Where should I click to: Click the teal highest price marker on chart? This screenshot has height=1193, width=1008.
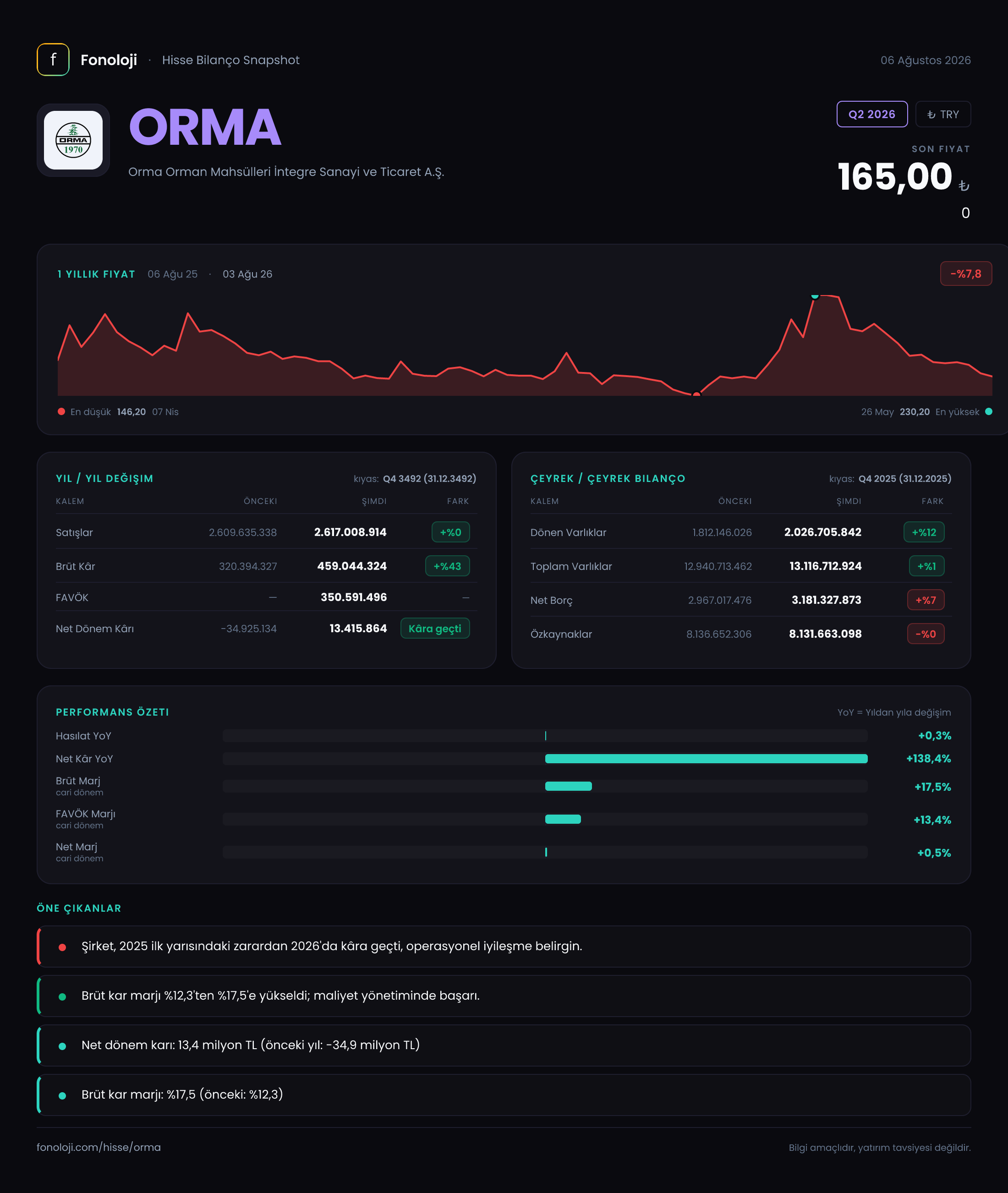point(815,296)
